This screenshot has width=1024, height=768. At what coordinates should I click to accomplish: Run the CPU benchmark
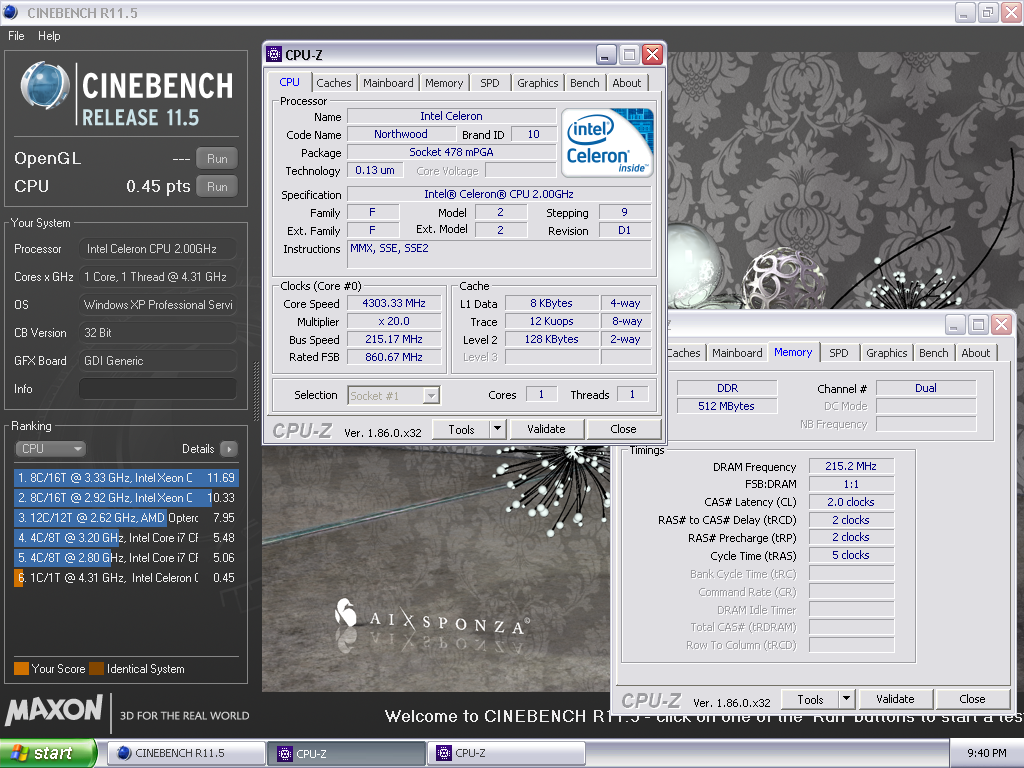tap(217, 187)
